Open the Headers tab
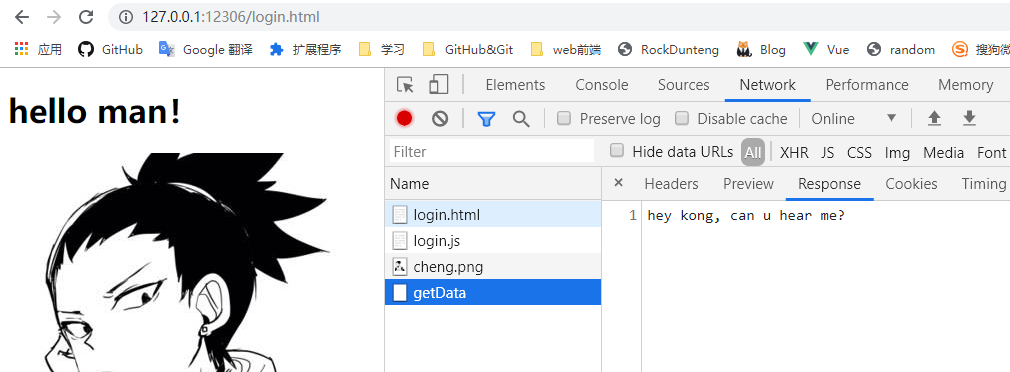Screen dimensions: 1010x372 [671, 184]
